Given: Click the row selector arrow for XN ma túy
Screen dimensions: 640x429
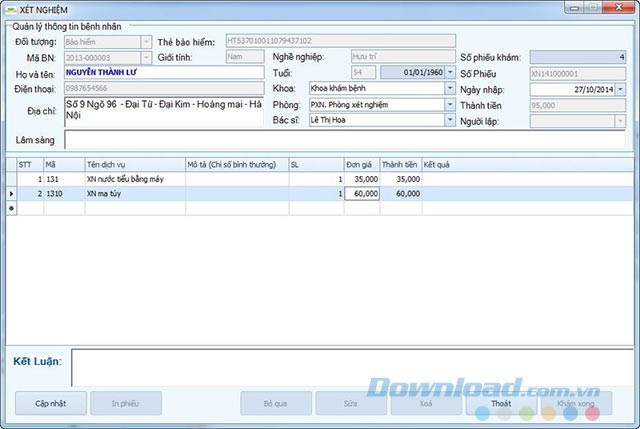Looking at the screenshot, I should [11, 193].
